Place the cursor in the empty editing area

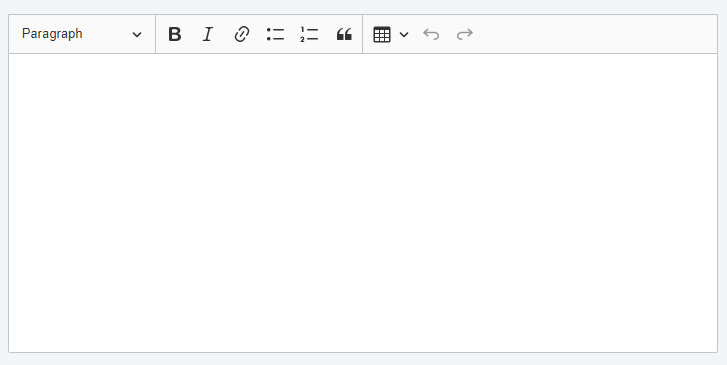point(363,203)
